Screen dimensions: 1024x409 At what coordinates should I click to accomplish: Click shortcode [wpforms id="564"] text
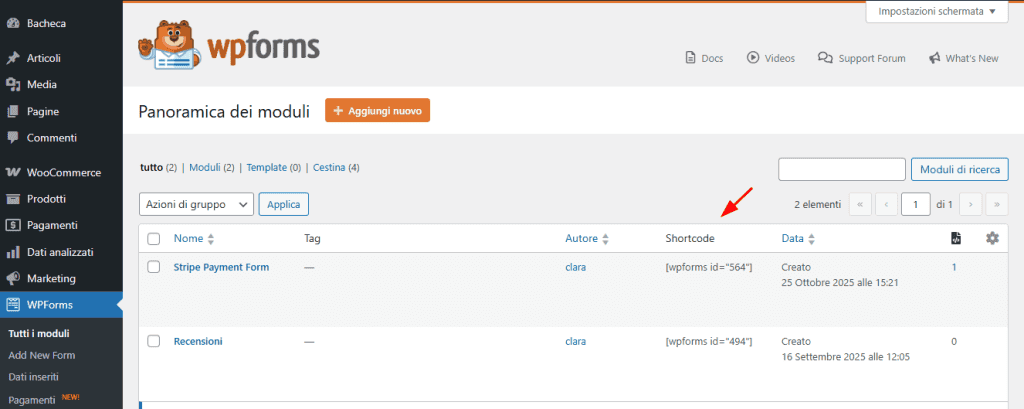point(709,267)
